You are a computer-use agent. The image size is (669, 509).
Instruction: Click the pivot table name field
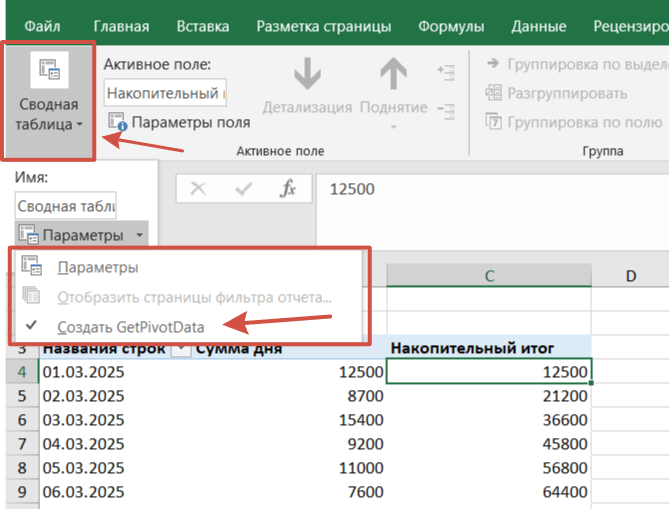click(66, 206)
